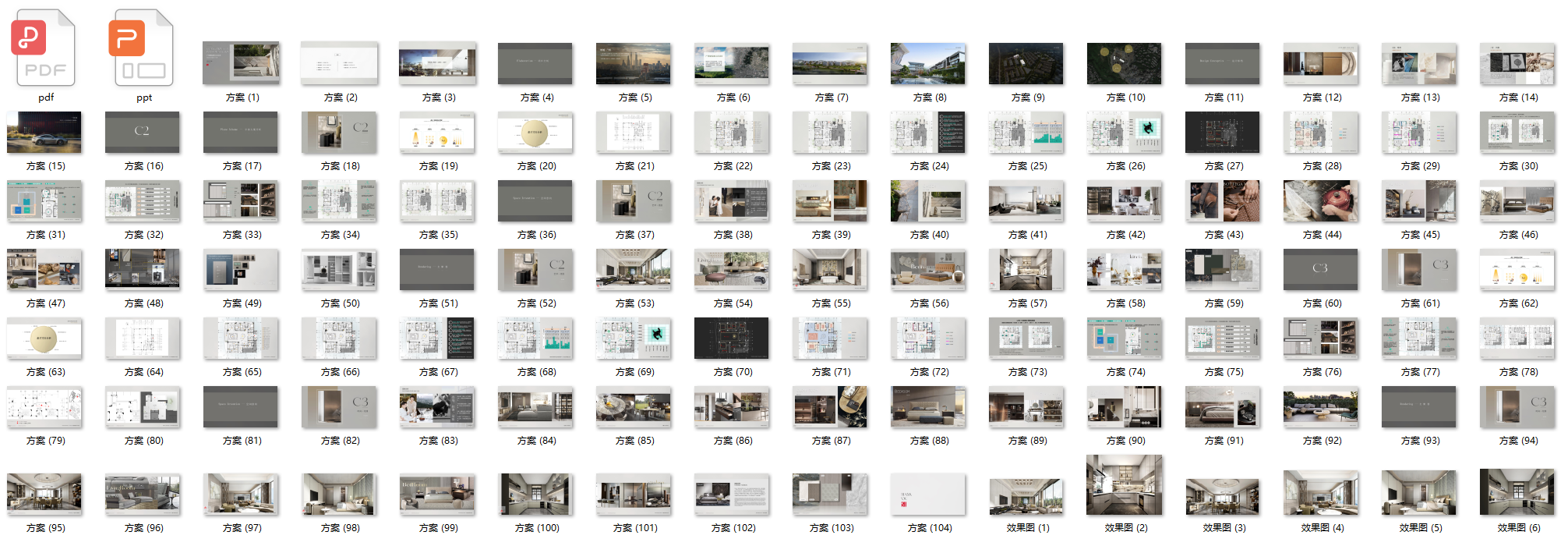The width and height of the screenshot is (1568, 553).
Task: Select the 效果图 (2) kitchen rendering
Action: click(x=1125, y=485)
